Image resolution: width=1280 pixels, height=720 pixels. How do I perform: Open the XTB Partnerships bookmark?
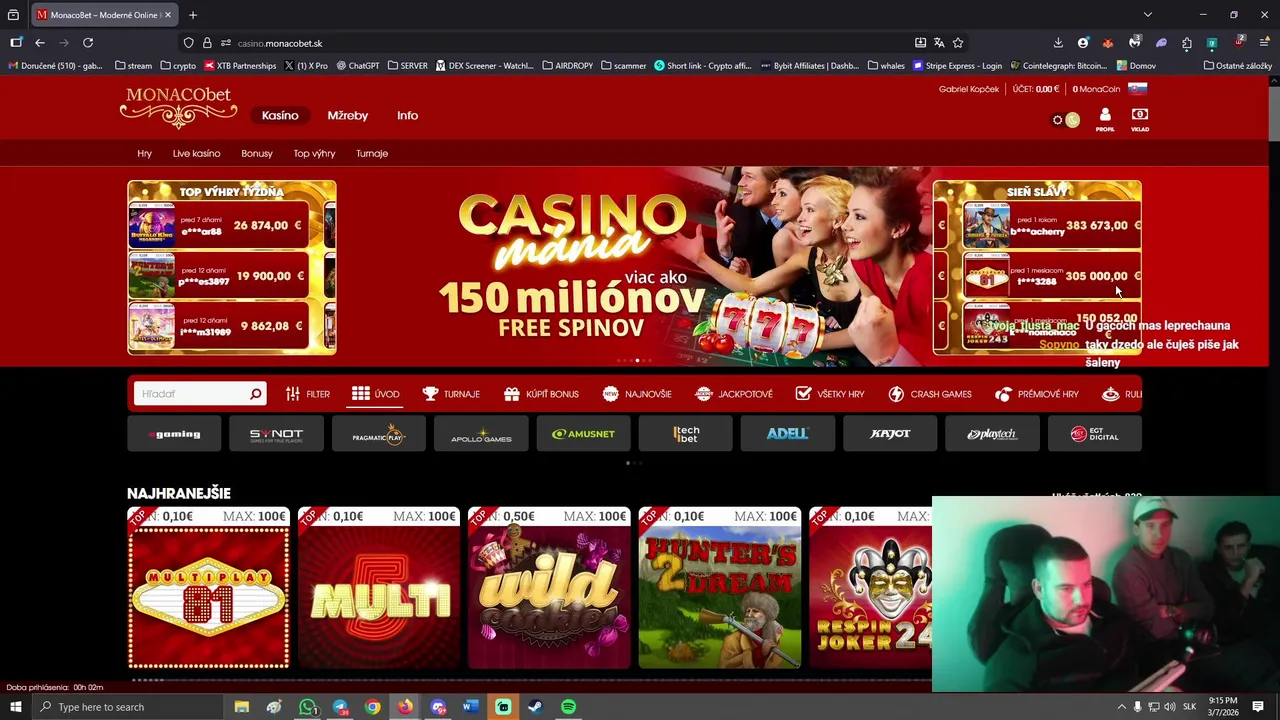pyautogui.click(x=240, y=66)
